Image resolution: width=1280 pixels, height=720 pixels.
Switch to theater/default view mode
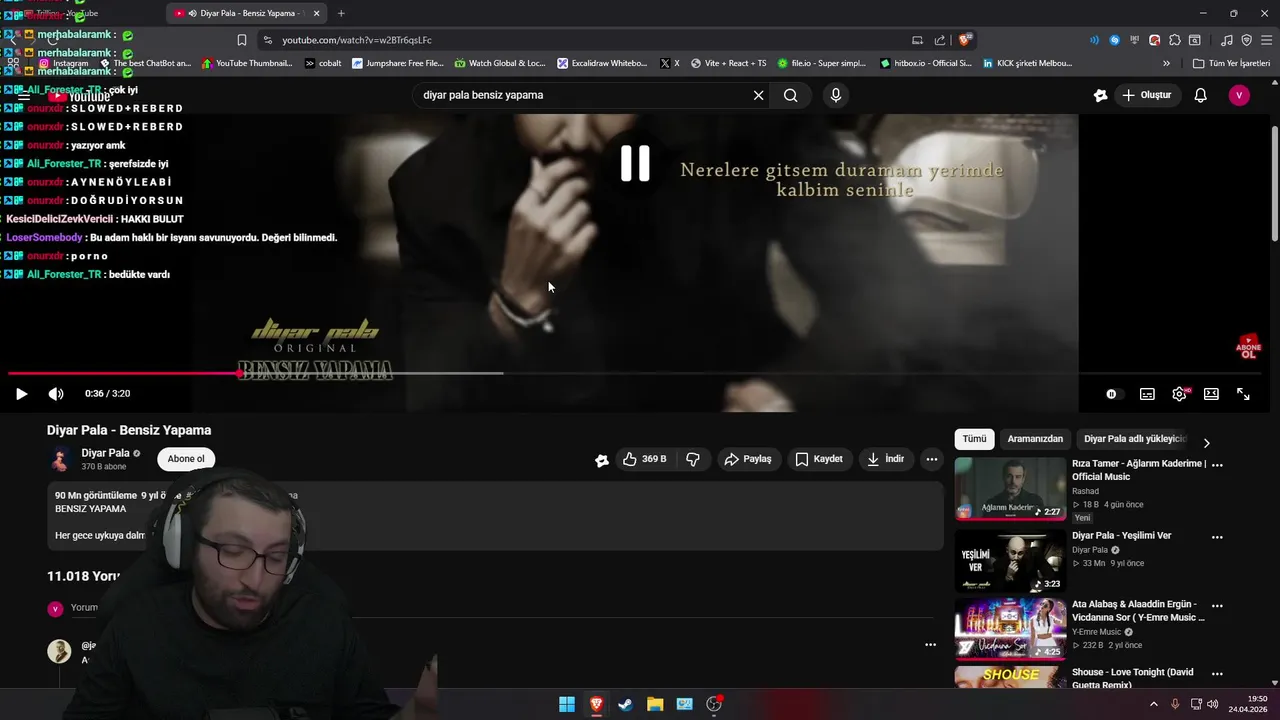[1211, 394]
